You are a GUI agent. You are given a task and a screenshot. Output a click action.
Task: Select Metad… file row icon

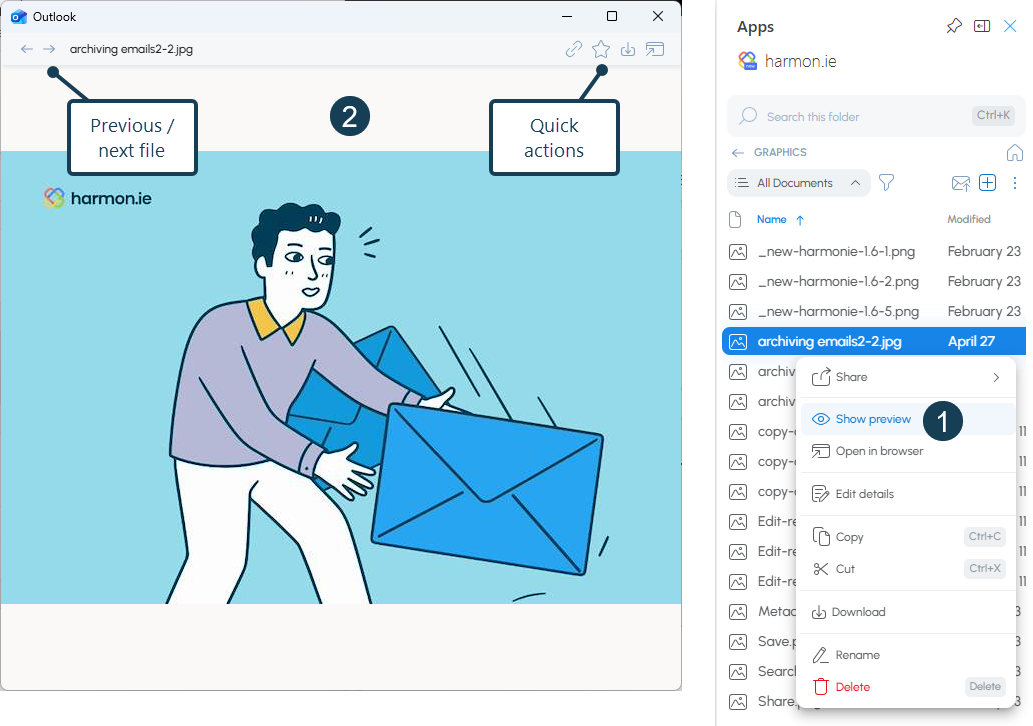[x=738, y=612]
